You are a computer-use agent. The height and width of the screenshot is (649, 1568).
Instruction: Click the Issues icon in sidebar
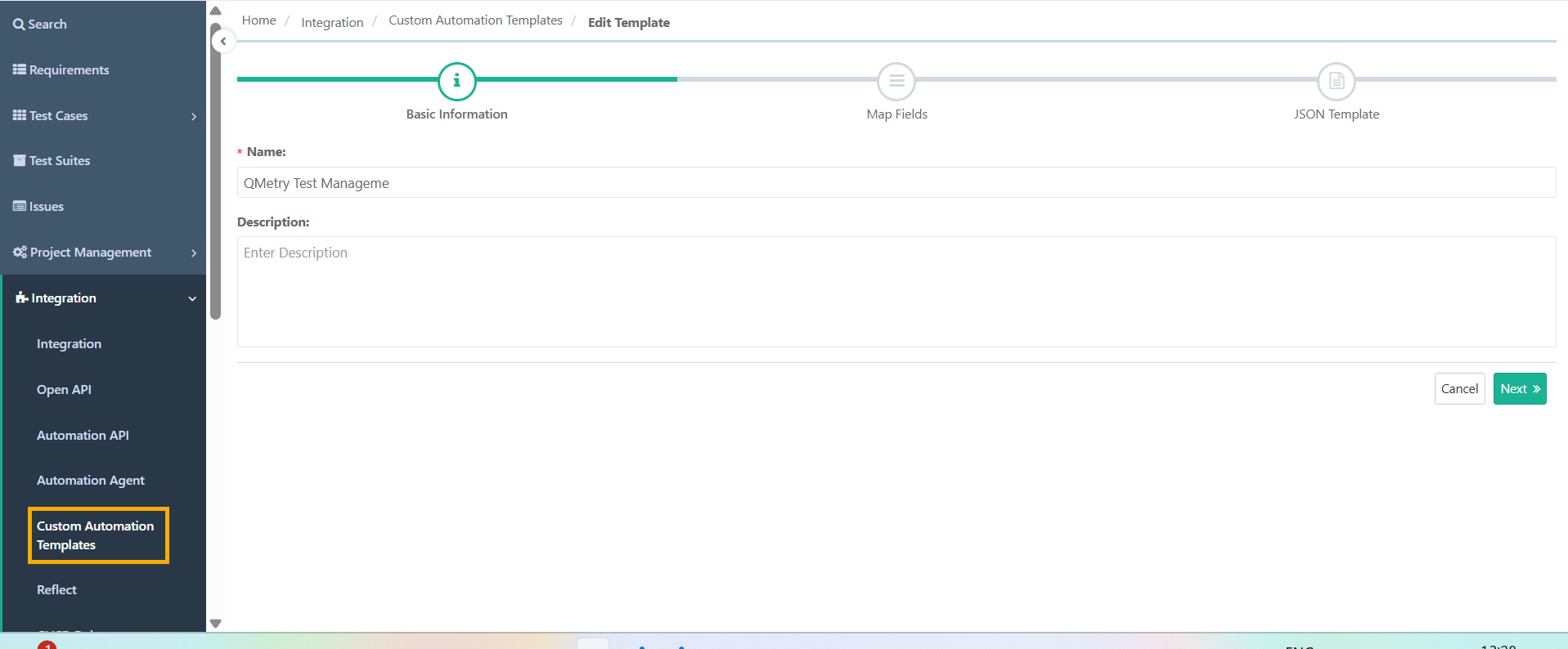pos(20,206)
